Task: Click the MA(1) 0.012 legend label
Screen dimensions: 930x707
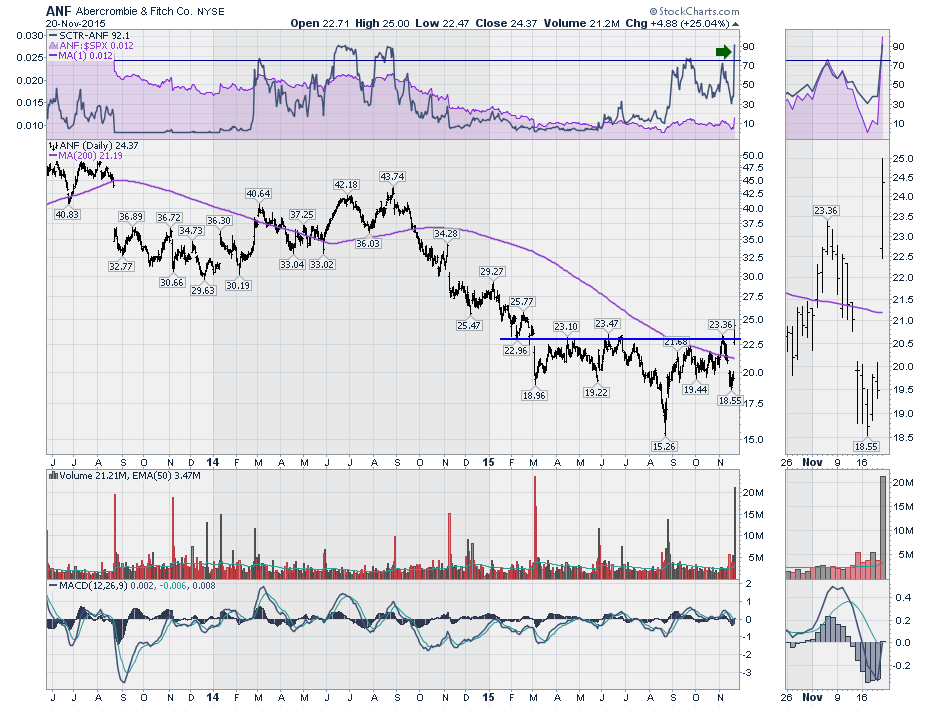Action: (x=81, y=55)
